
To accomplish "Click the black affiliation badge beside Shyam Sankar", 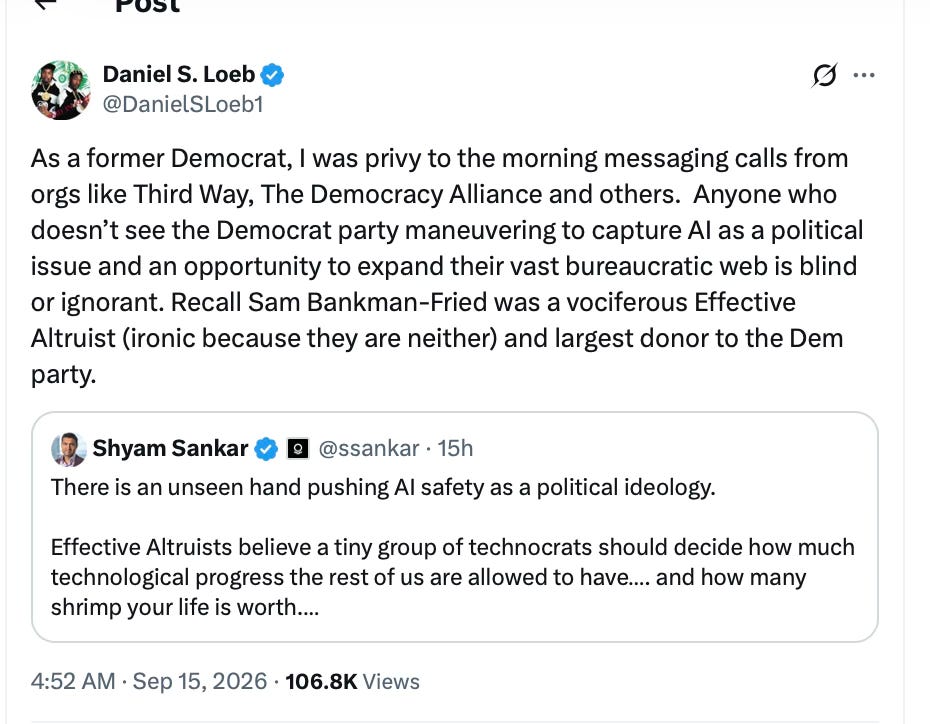I will pyautogui.click(x=298, y=449).
